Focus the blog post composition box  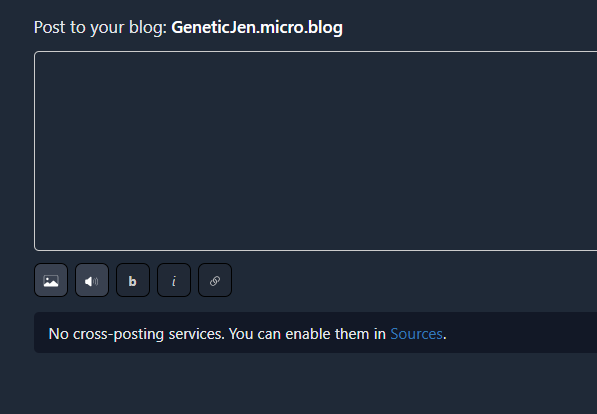(316, 151)
